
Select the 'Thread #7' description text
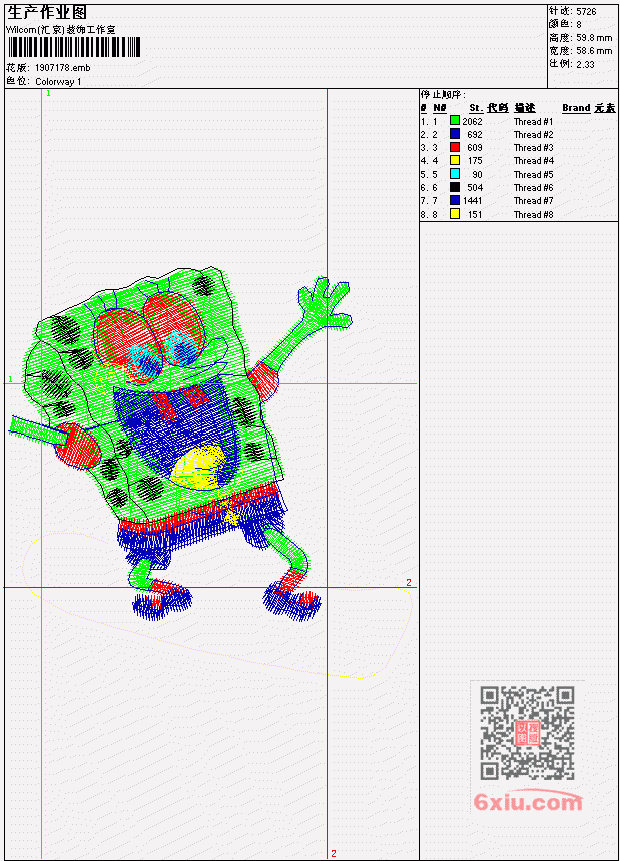(x=533, y=201)
